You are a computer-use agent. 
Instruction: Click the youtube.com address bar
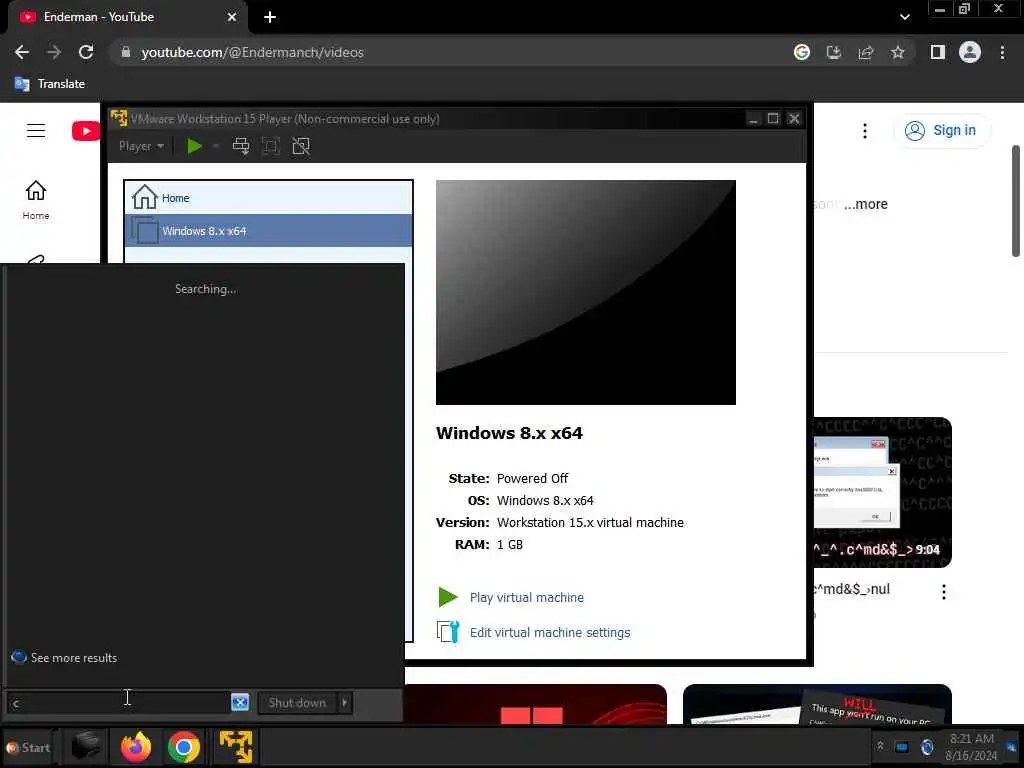(451, 52)
